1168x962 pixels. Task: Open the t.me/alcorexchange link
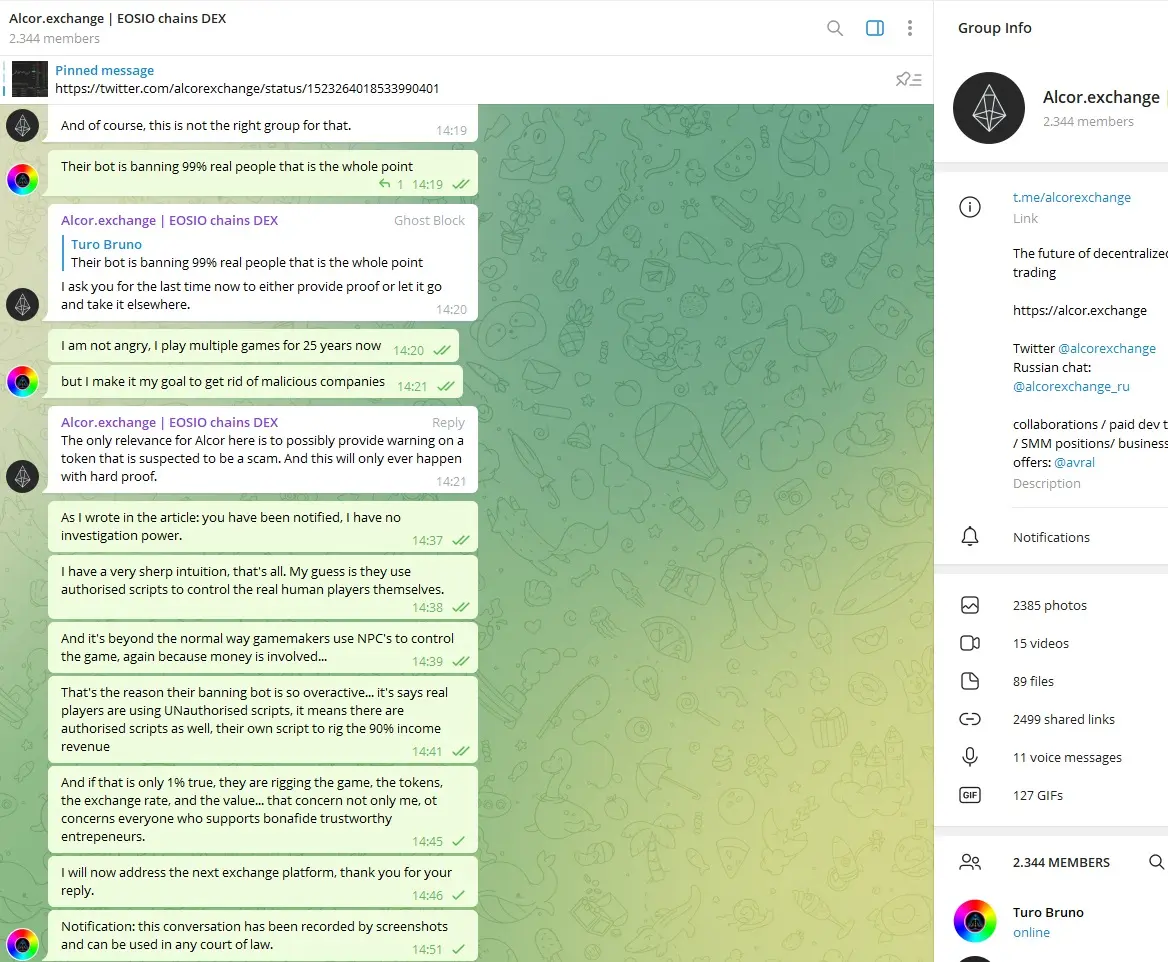pos(1071,197)
